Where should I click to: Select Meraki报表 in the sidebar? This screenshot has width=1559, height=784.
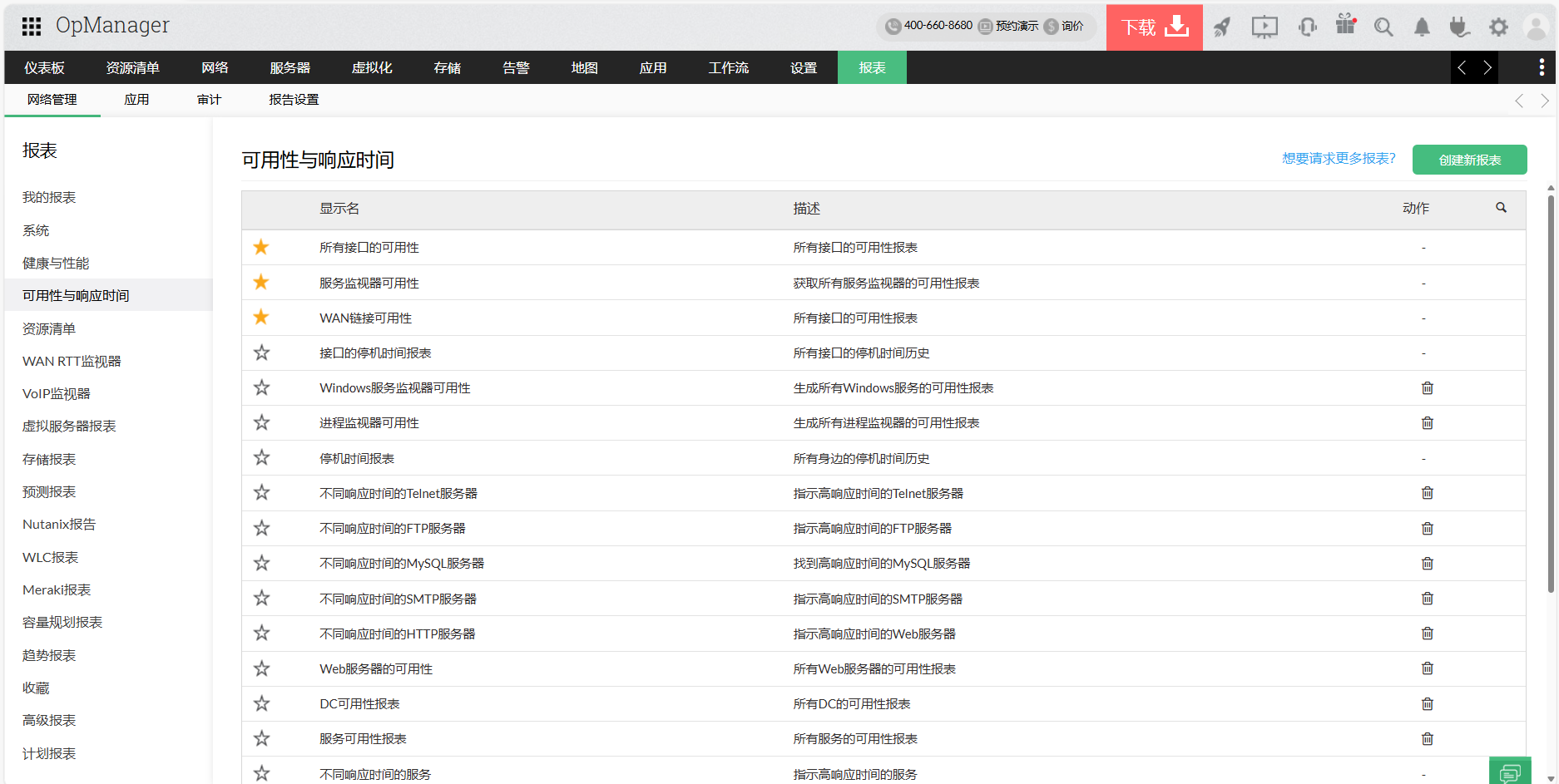pyautogui.click(x=57, y=590)
